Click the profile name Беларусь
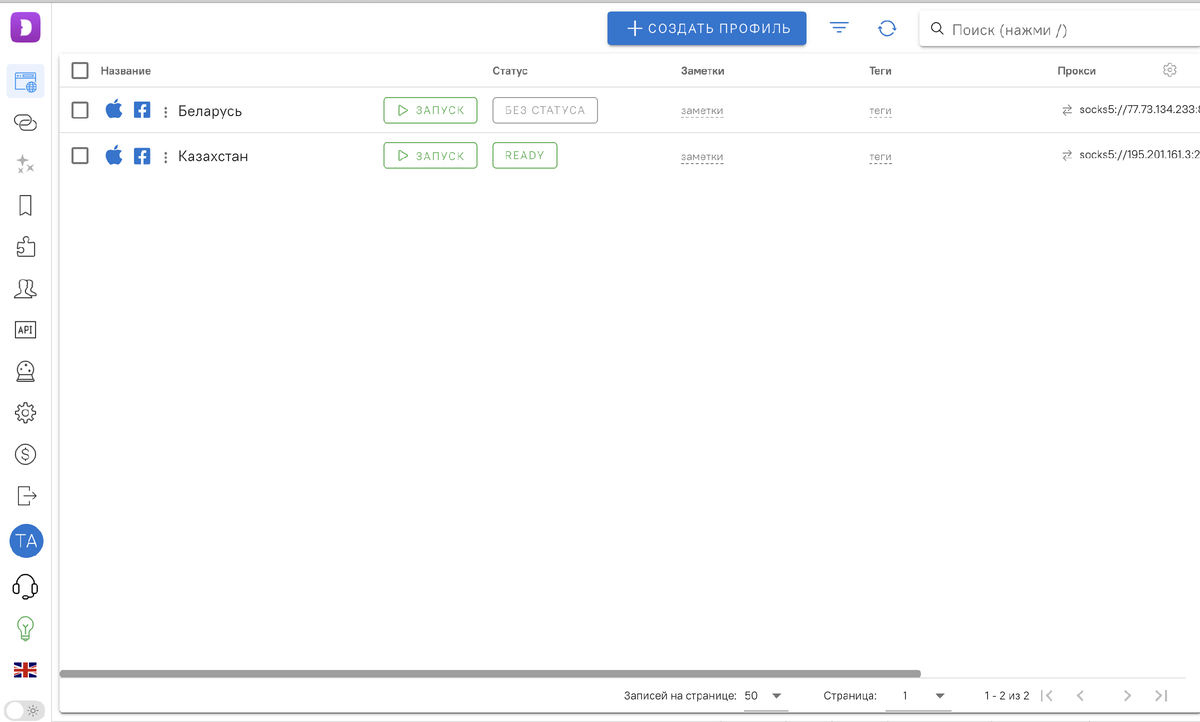 (210, 111)
